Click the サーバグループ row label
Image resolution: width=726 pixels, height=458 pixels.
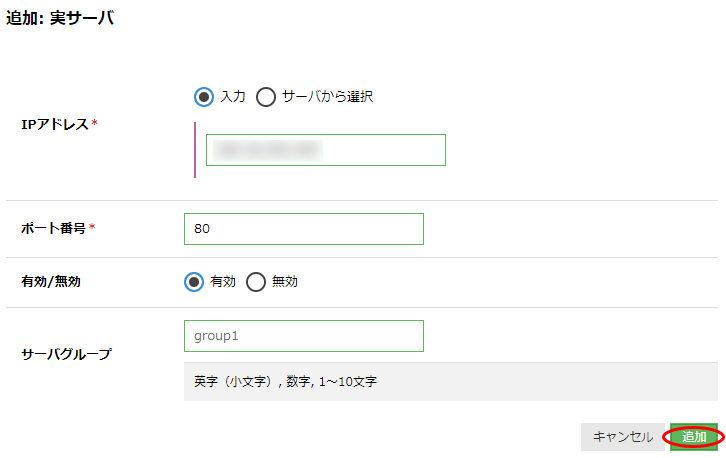67,354
